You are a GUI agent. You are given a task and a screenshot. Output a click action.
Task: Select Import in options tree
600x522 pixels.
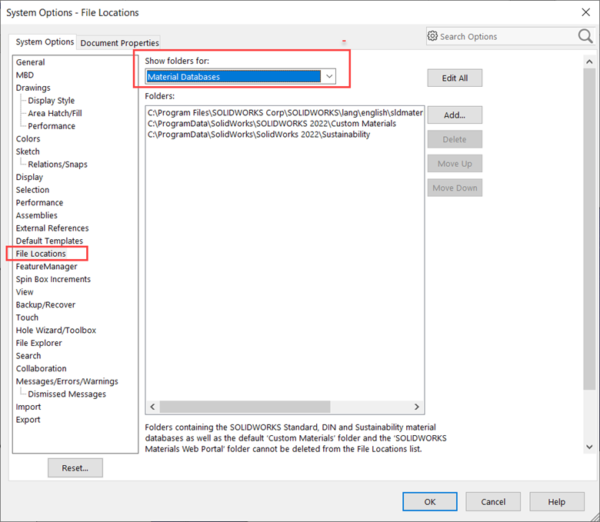click(x=28, y=407)
